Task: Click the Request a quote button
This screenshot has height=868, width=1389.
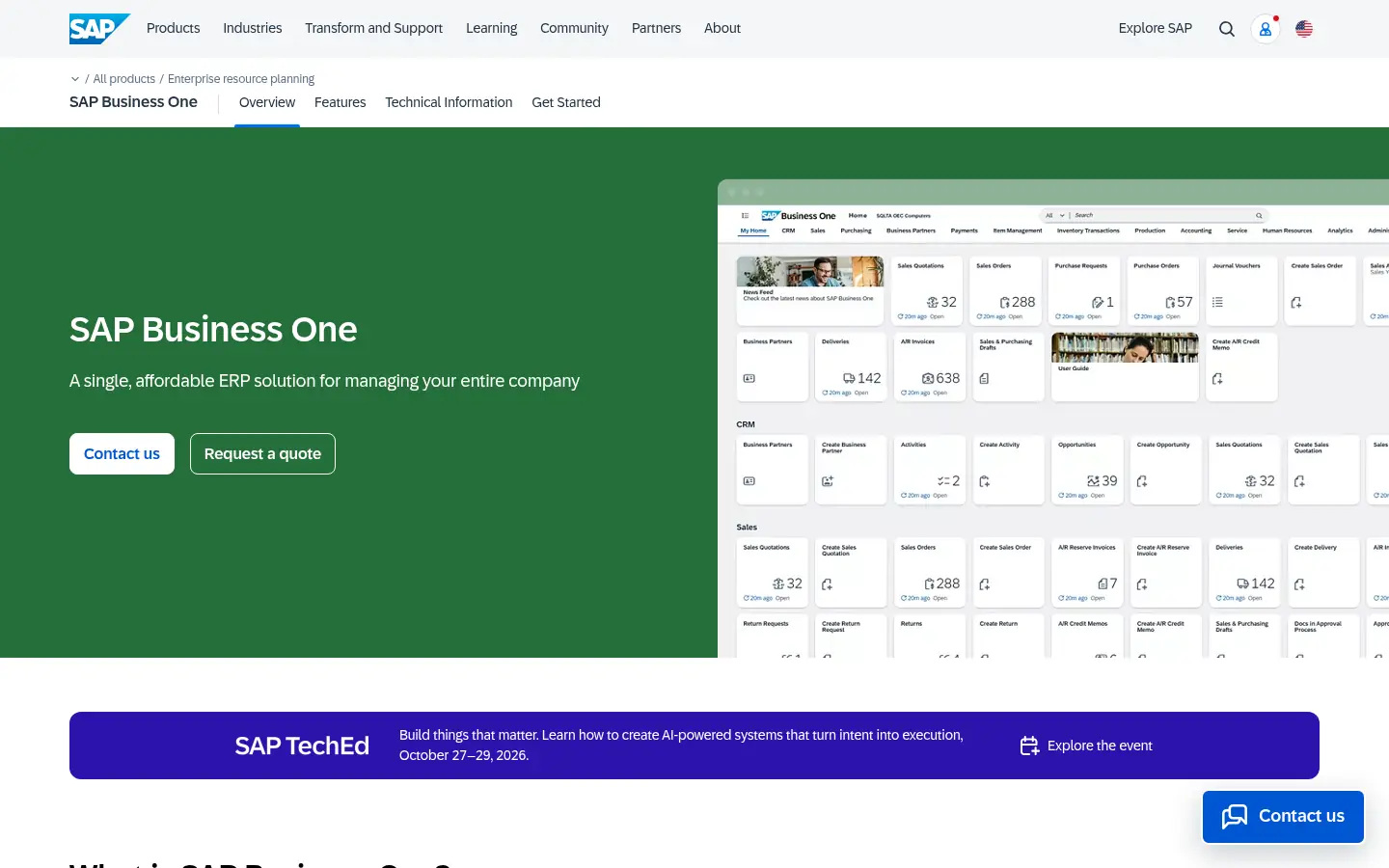Action: pyautogui.click(x=262, y=453)
